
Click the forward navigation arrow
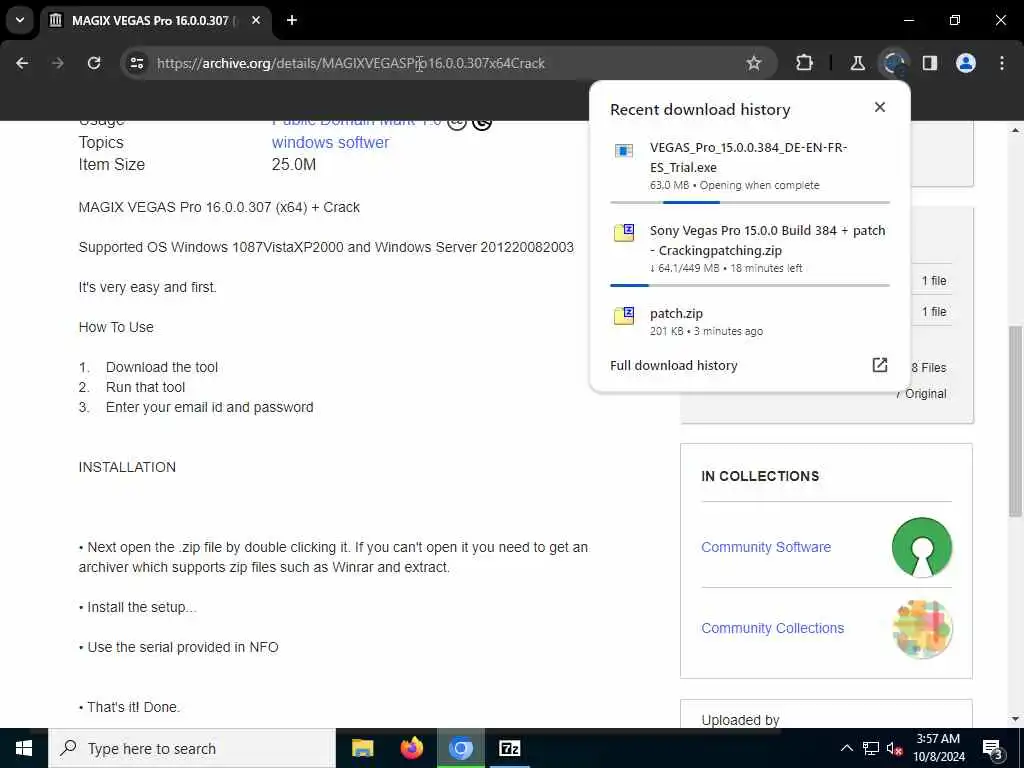(x=58, y=63)
